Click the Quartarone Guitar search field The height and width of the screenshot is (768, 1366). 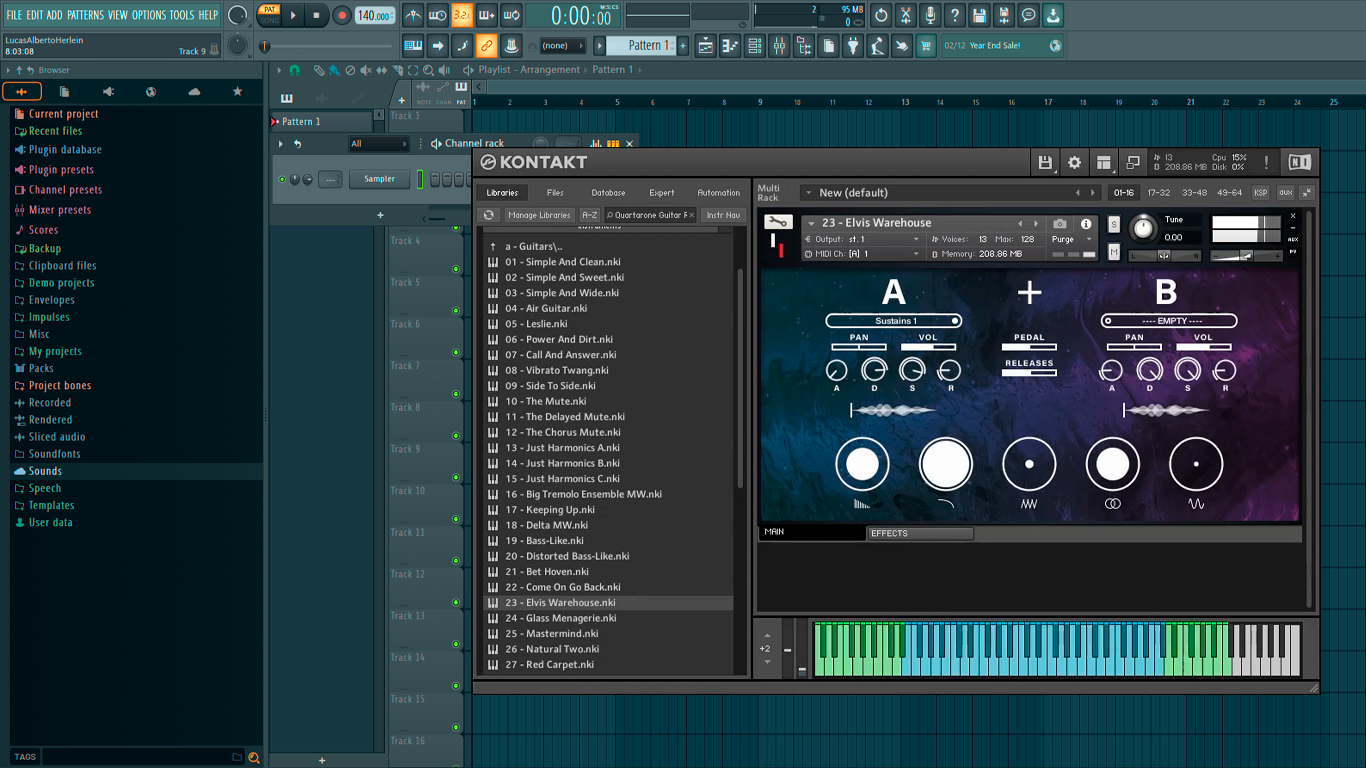coord(650,215)
